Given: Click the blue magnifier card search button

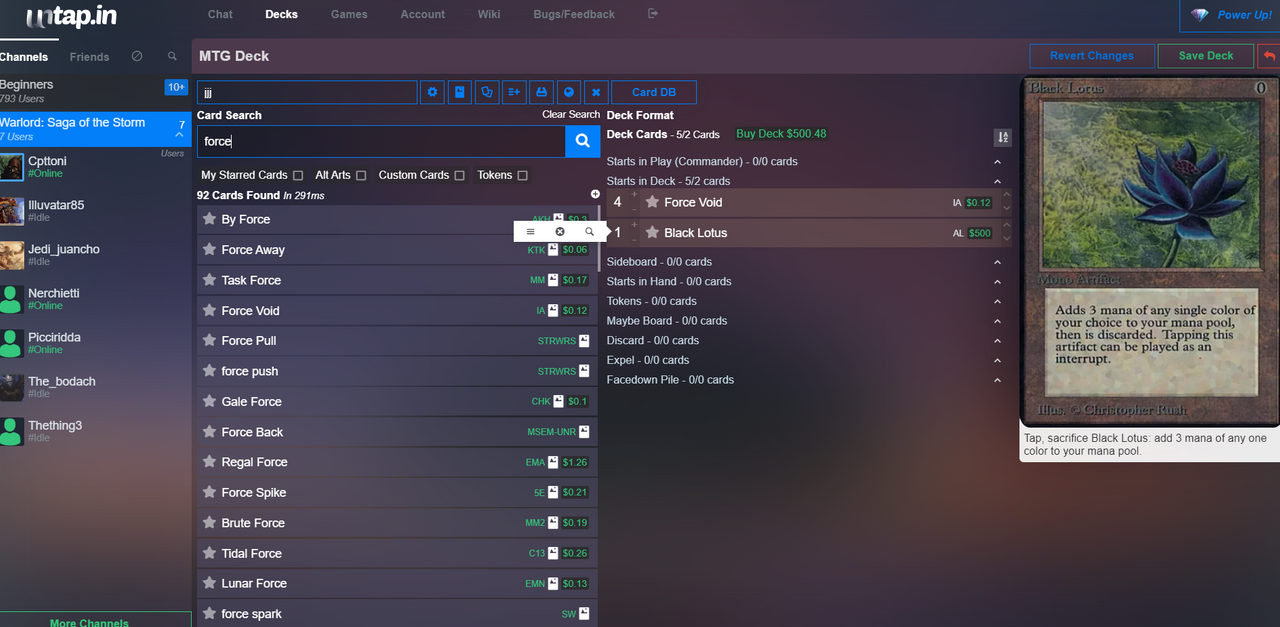Looking at the screenshot, I should (x=582, y=141).
